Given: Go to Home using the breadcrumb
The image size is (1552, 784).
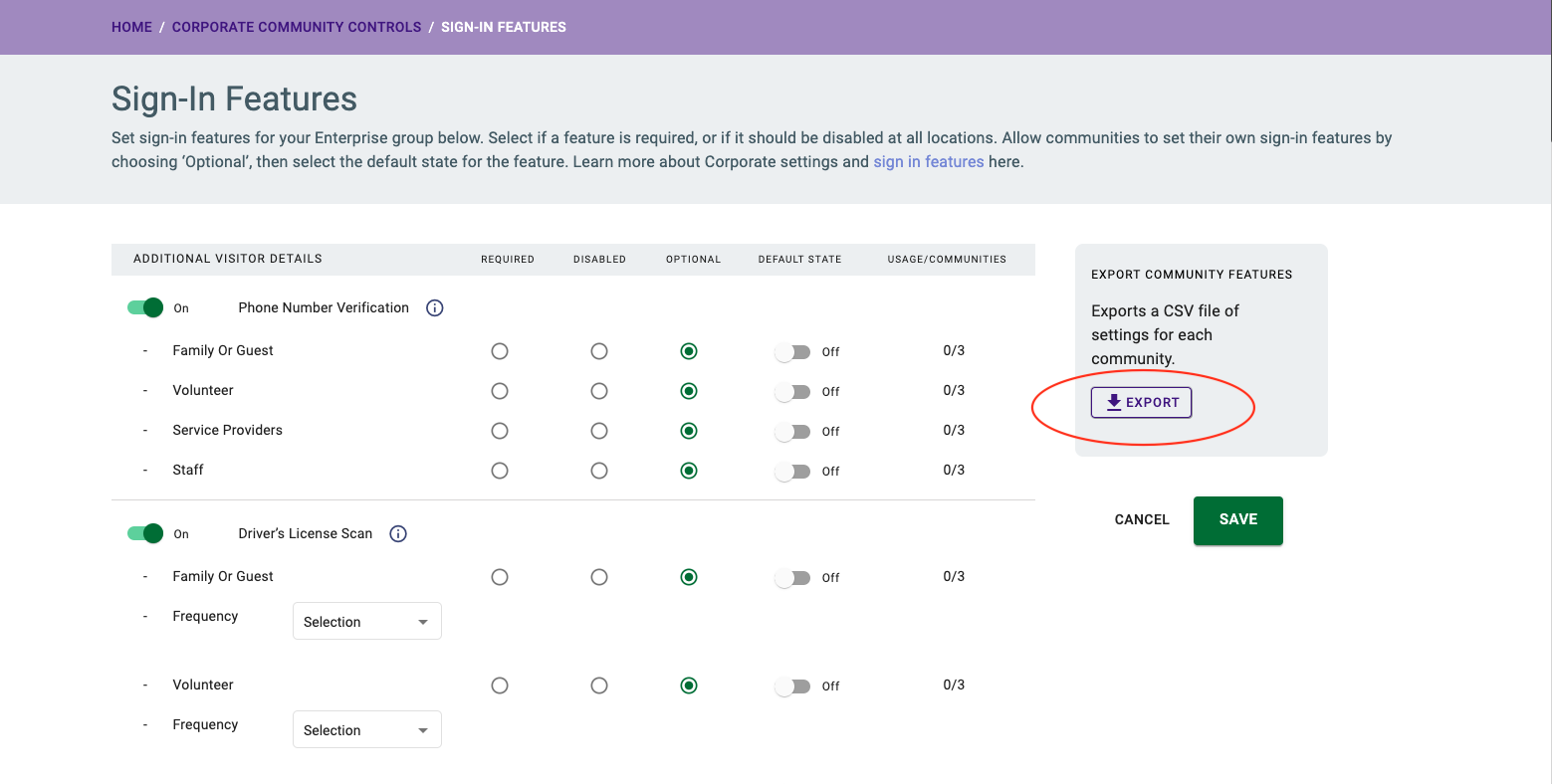Looking at the screenshot, I should coord(131,27).
